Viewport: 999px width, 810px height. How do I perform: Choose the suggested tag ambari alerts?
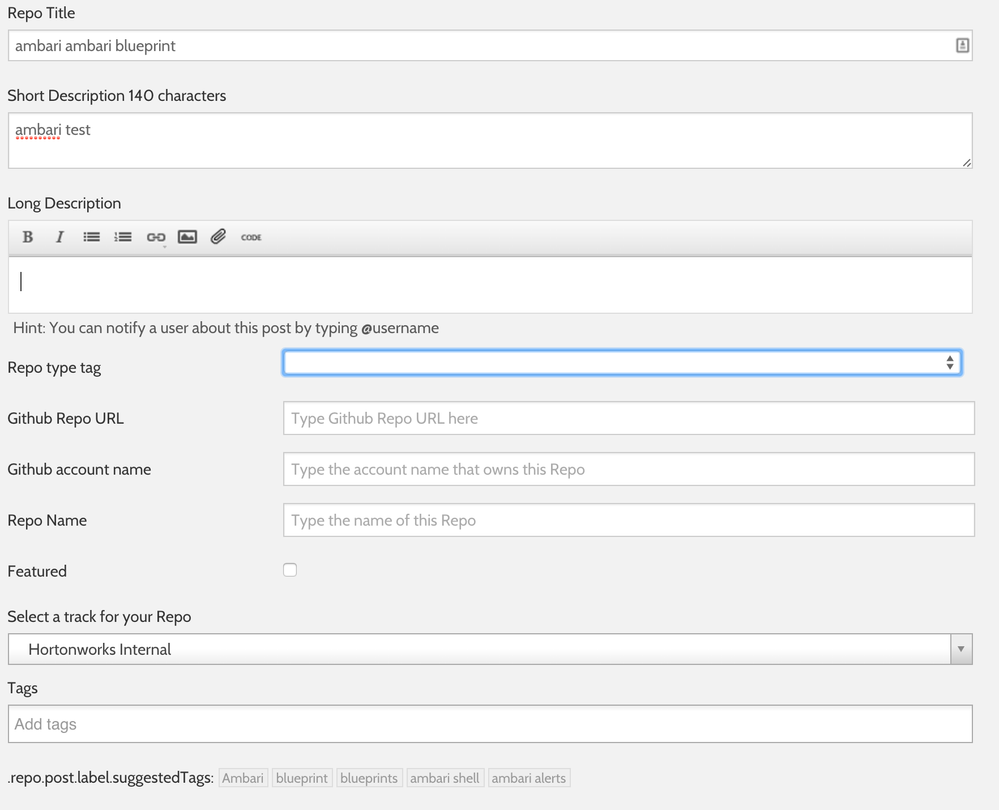(529, 778)
